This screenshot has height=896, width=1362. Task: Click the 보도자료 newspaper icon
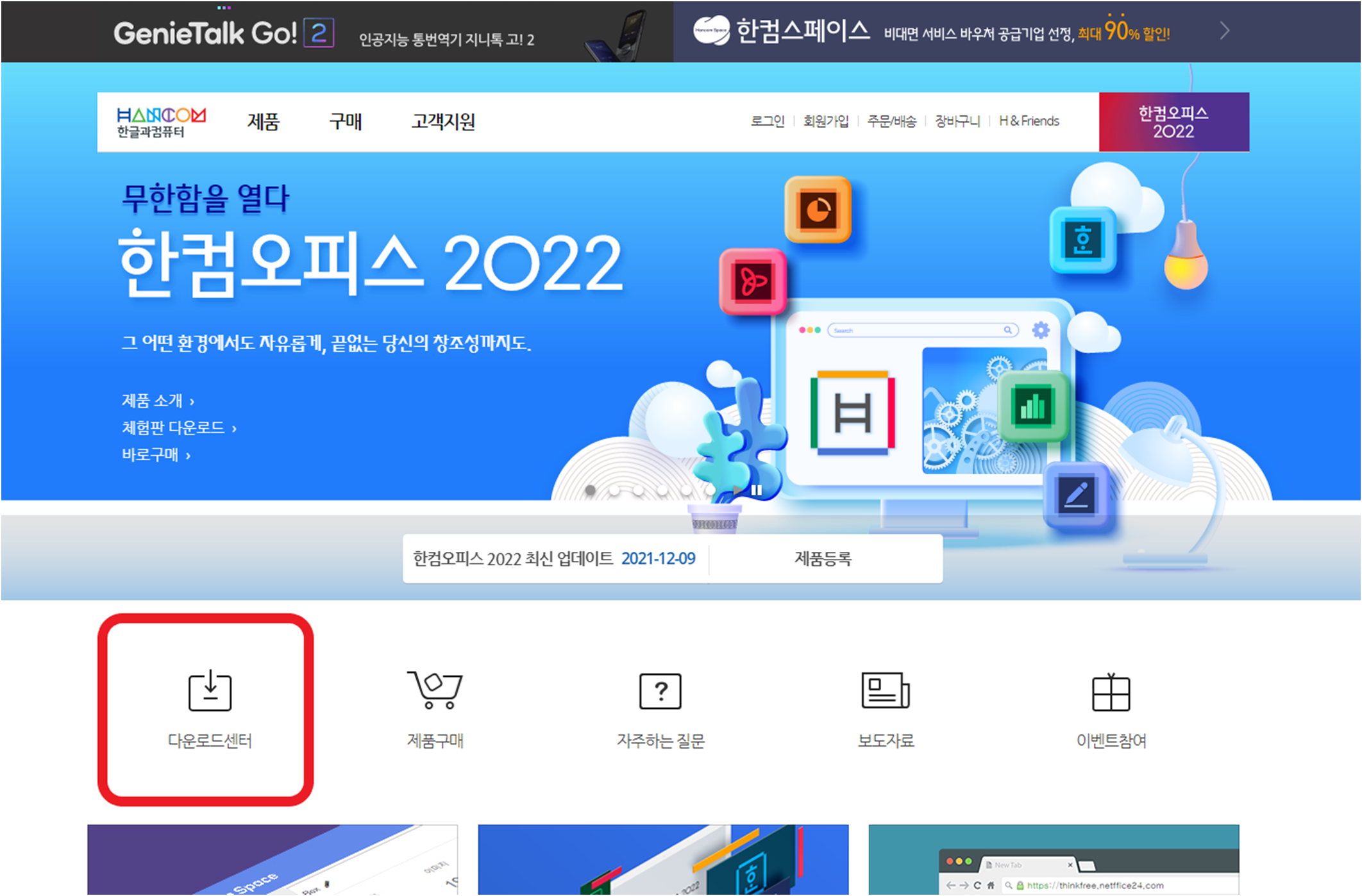point(885,690)
